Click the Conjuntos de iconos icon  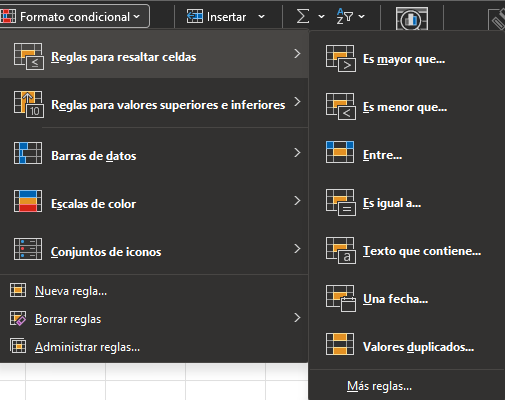click(28, 249)
